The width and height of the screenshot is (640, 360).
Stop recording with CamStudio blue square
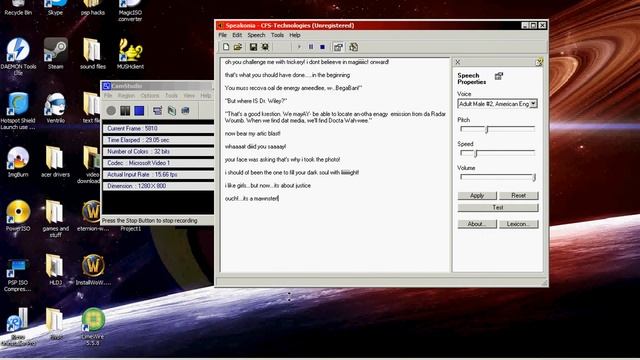pyautogui.click(x=139, y=111)
